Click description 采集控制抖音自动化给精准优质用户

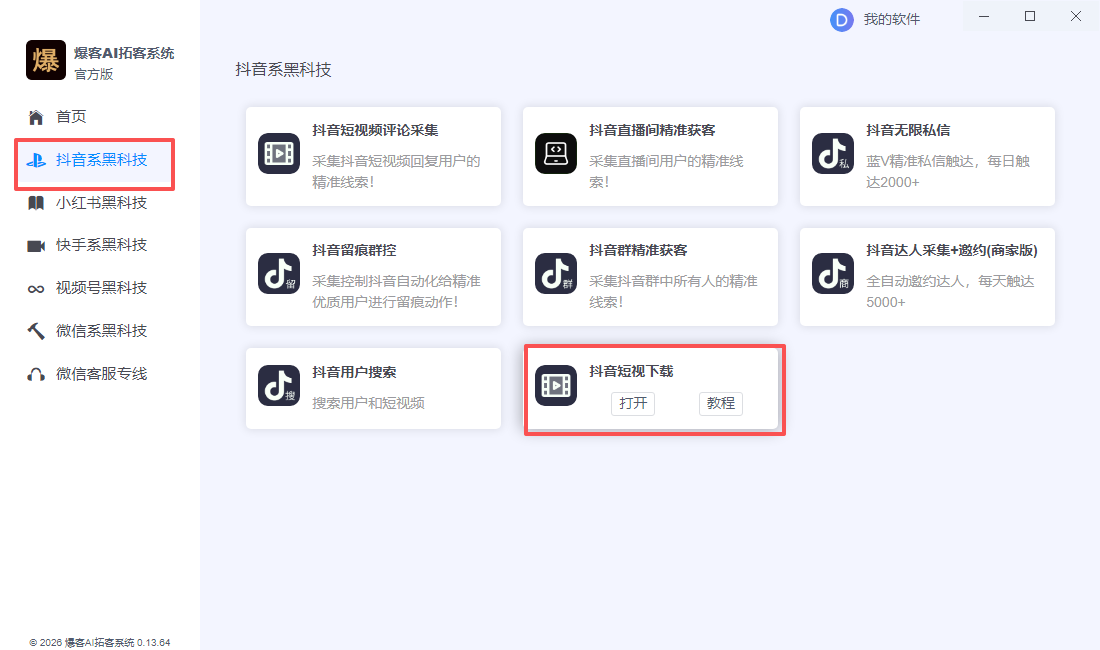click(x=396, y=292)
